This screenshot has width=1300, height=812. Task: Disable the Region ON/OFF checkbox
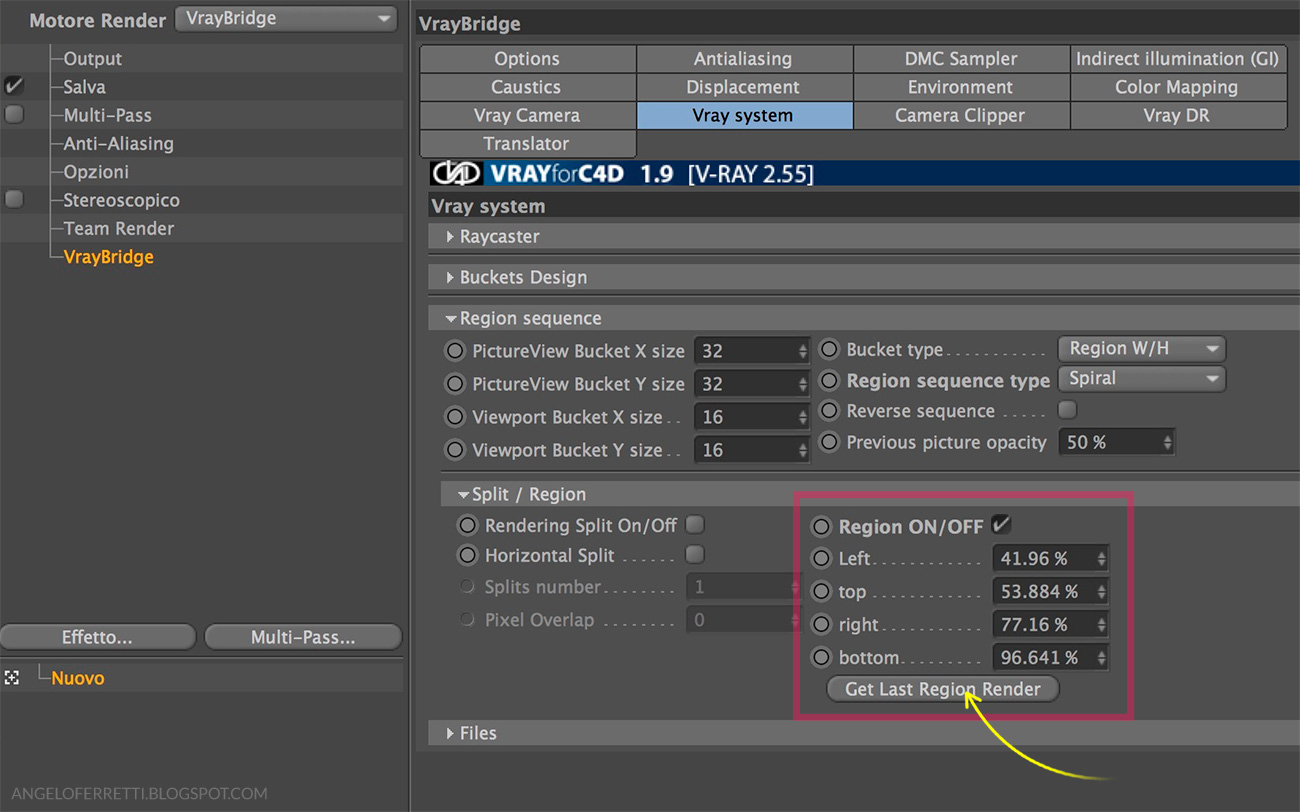[x=1000, y=524]
